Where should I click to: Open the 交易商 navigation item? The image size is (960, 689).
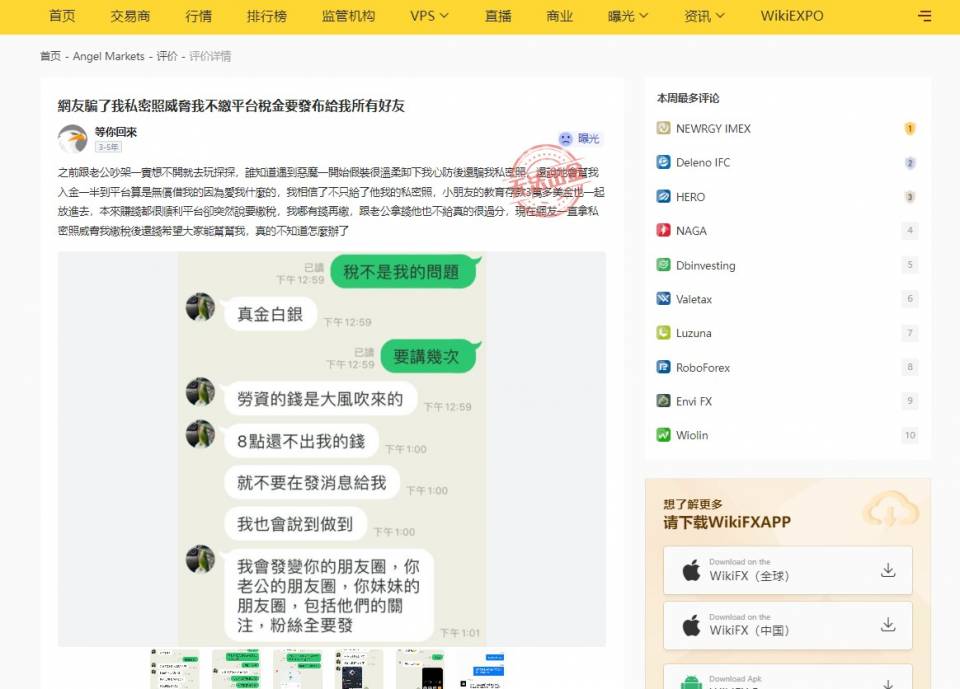pyautogui.click(x=130, y=16)
